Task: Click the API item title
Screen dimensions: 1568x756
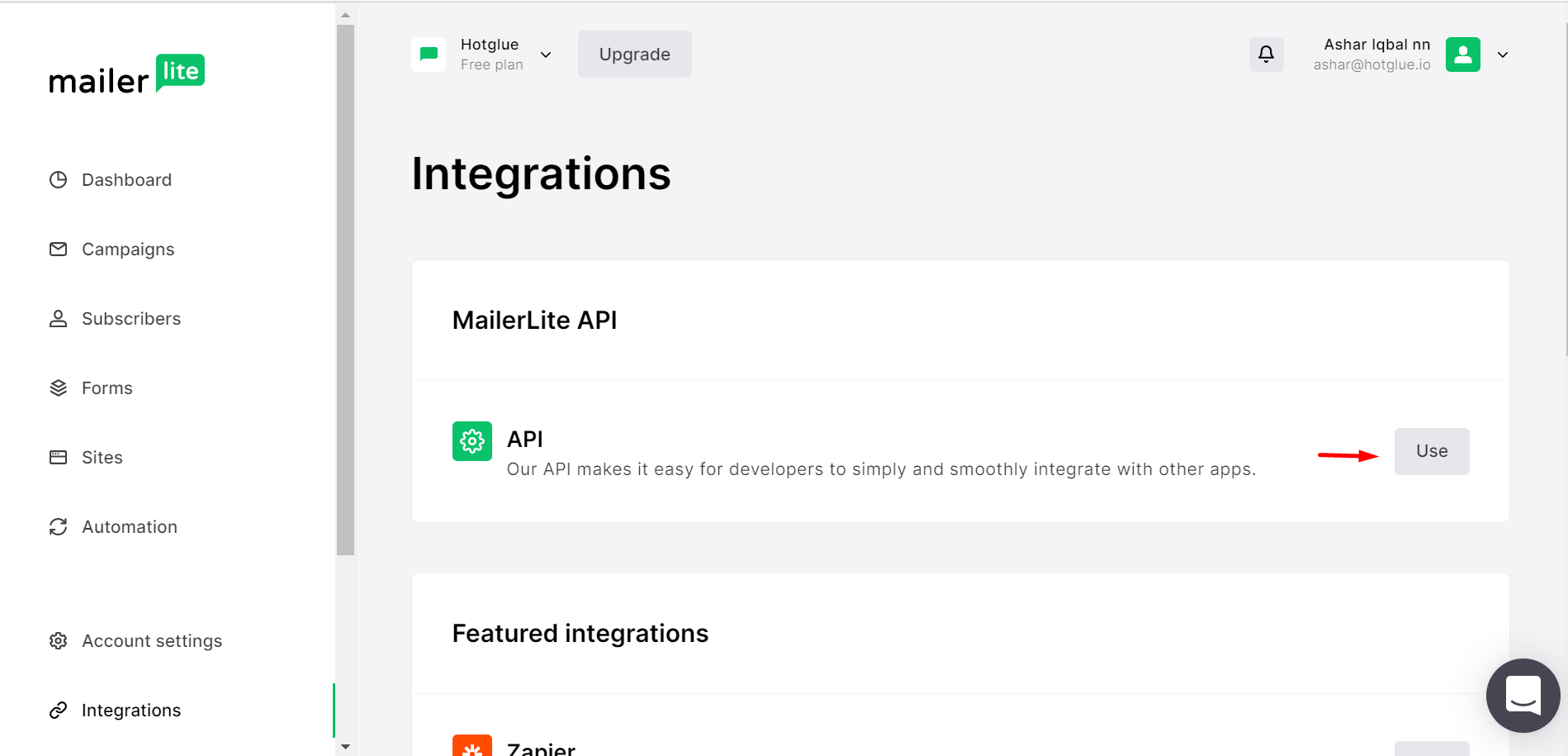Action: [x=525, y=439]
